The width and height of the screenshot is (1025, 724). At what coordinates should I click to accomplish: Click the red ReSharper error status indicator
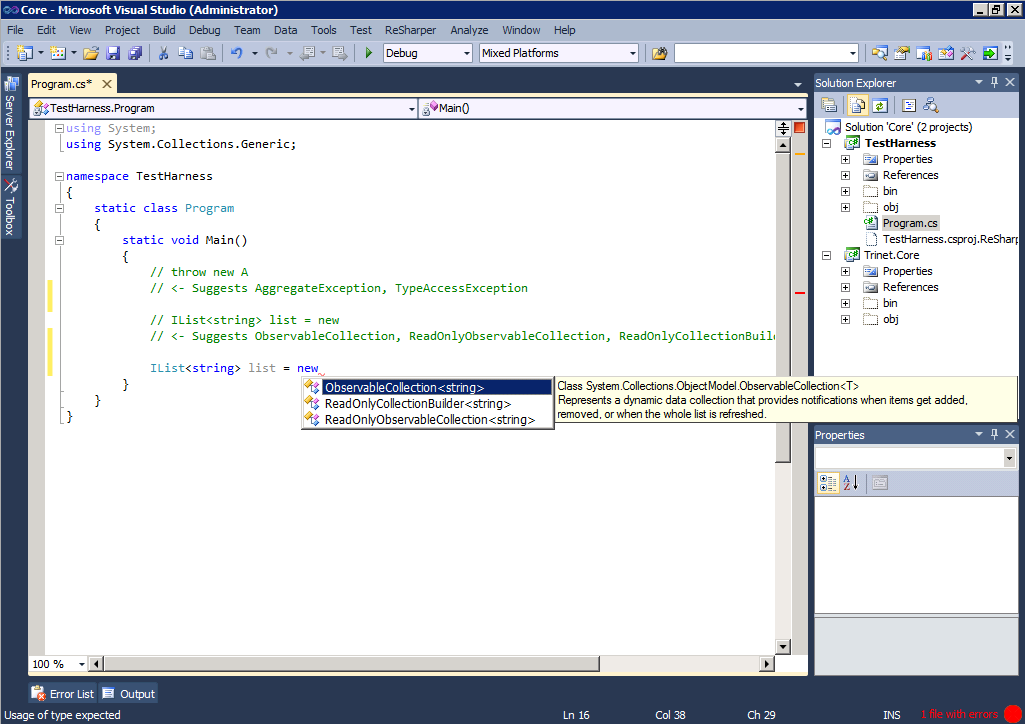tap(1013, 714)
